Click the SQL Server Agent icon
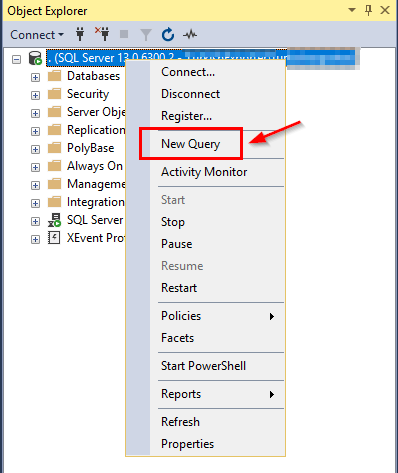The width and height of the screenshot is (398, 473). 55,220
